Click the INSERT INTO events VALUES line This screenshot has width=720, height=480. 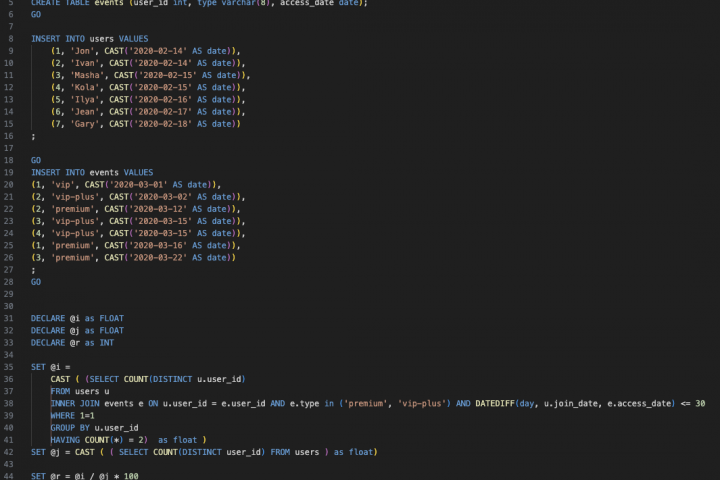pyautogui.click(x=92, y=173)
